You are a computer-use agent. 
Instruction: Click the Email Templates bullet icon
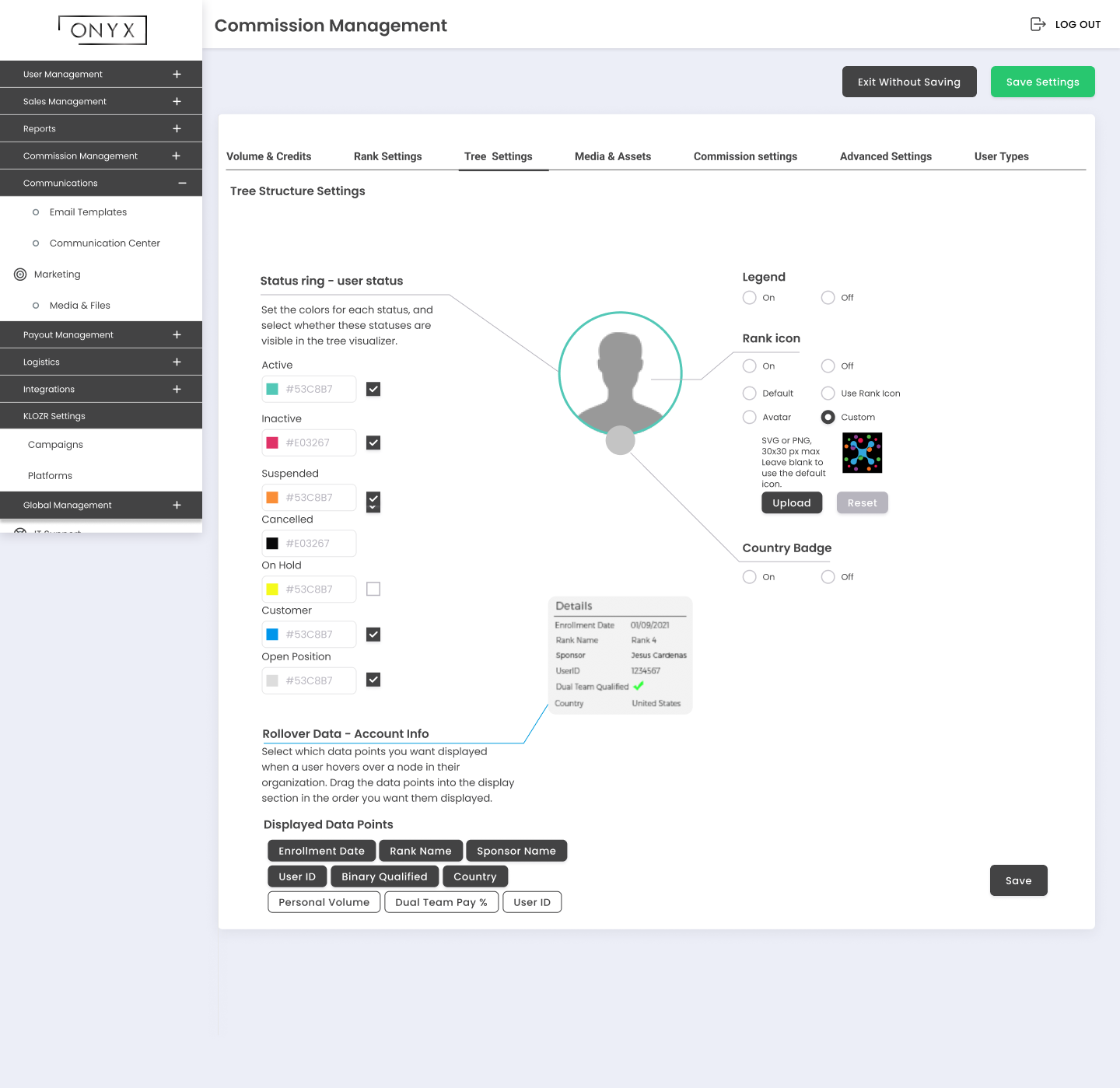click(36, 212)
